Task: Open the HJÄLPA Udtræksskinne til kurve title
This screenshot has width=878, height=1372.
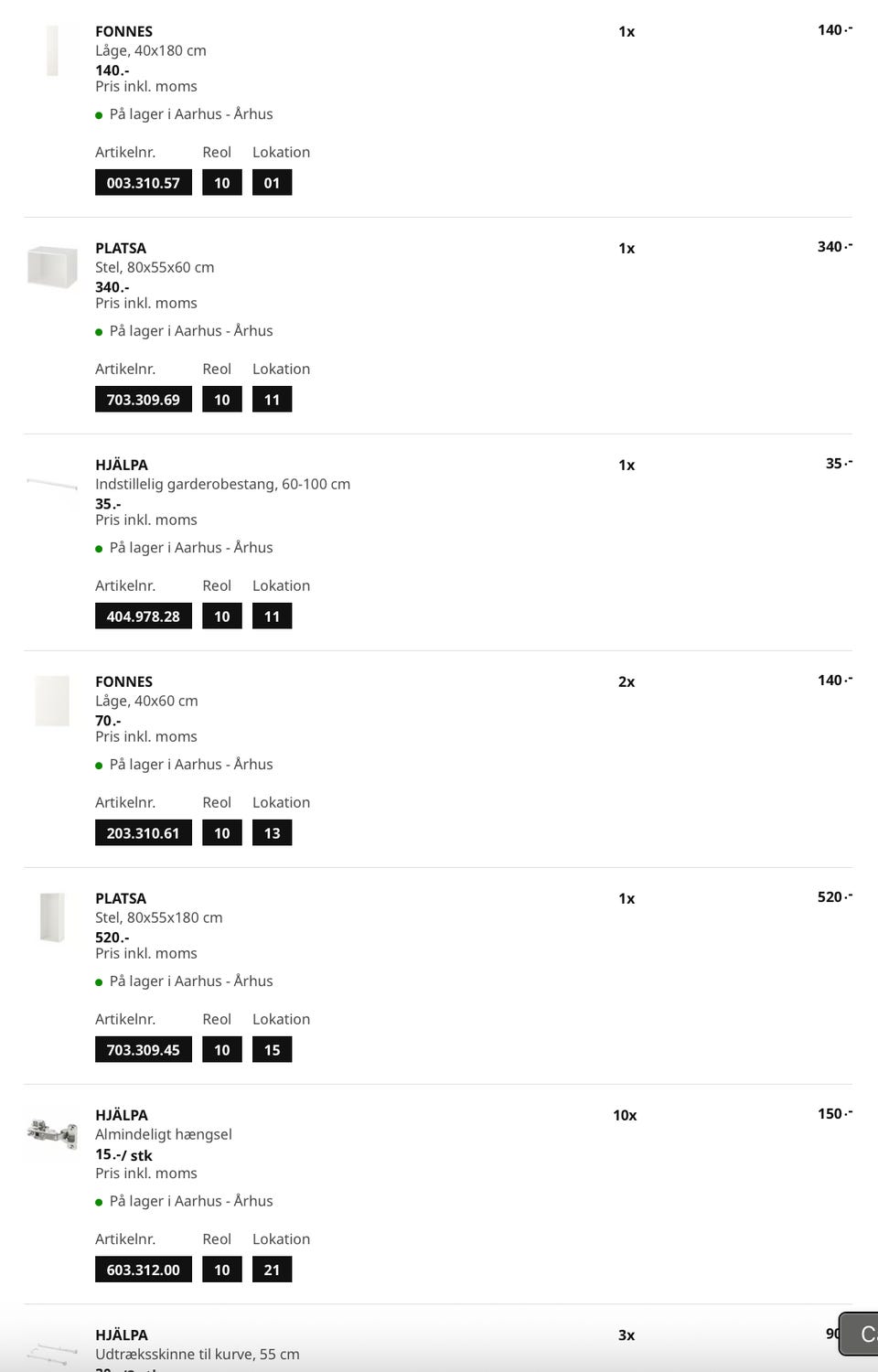Action: point(122,1335)
